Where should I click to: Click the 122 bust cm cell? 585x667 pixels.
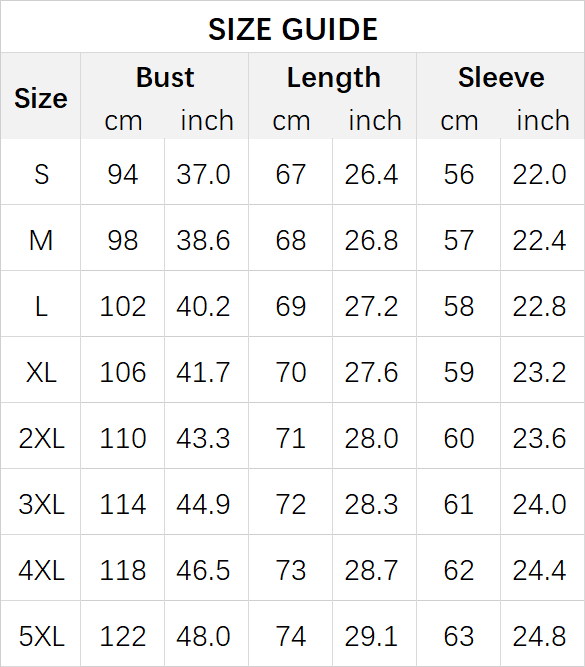click(x=123, y=636)
